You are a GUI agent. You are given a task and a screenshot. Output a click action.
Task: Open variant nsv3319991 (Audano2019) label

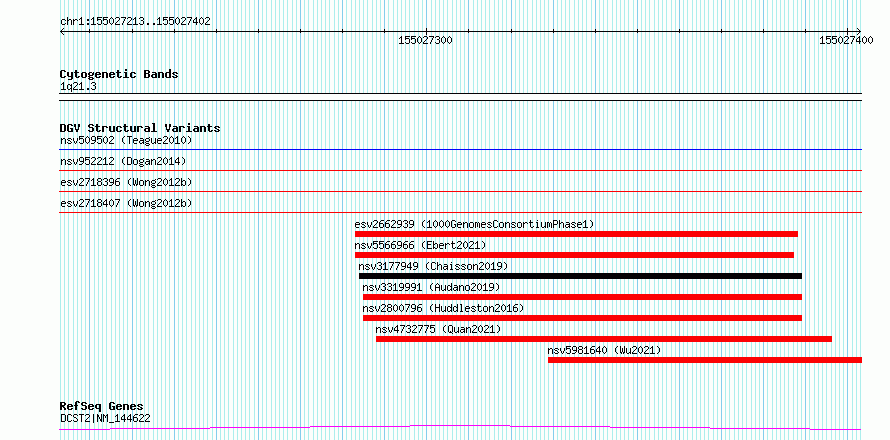point(431,287)
